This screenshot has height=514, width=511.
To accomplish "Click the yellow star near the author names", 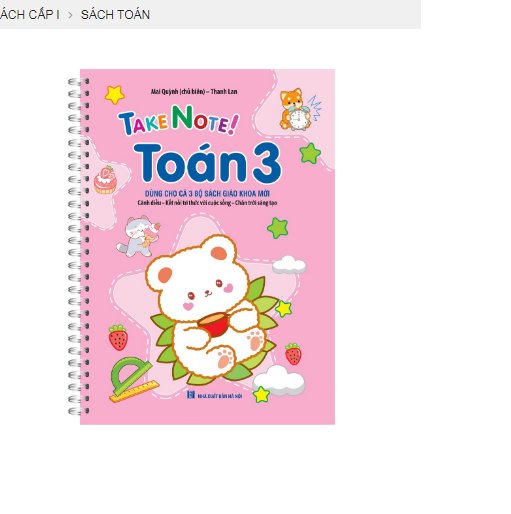I will [x=115, y=95].
